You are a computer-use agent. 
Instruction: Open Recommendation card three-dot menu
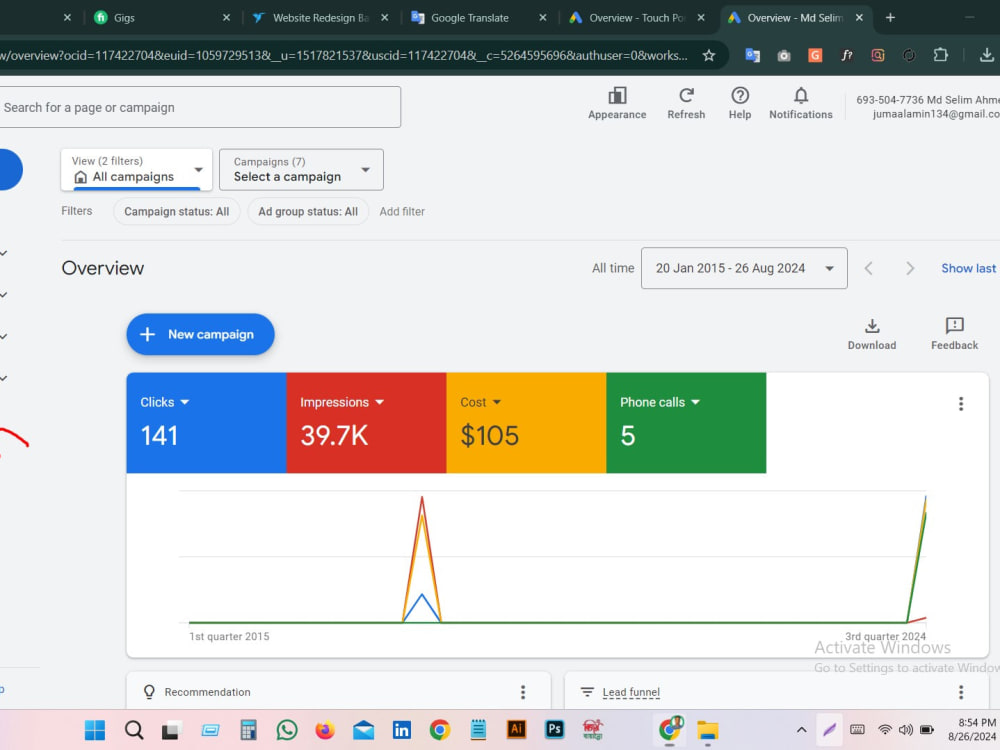click(x=523, y=692)
